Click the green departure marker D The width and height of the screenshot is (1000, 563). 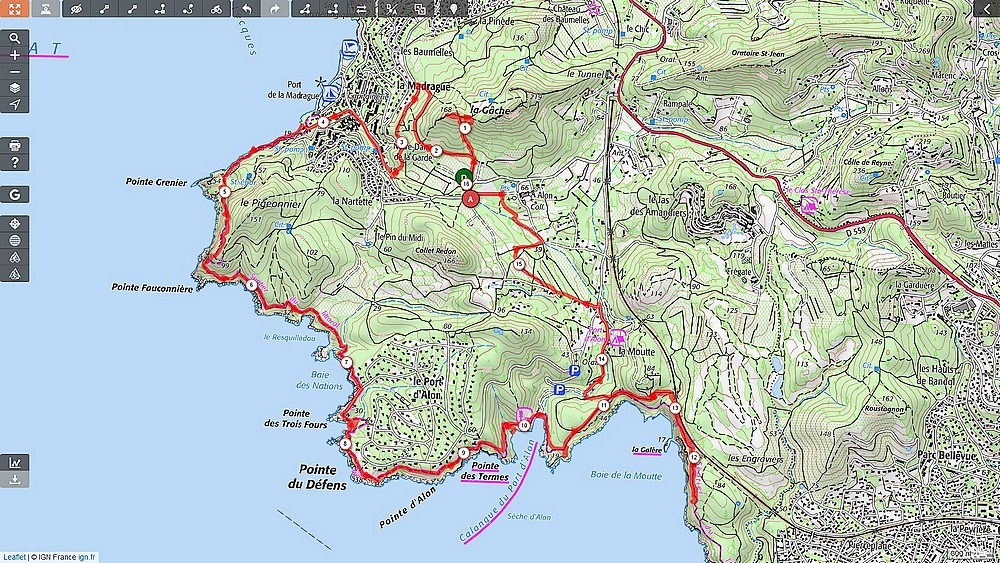pos(464,177)
